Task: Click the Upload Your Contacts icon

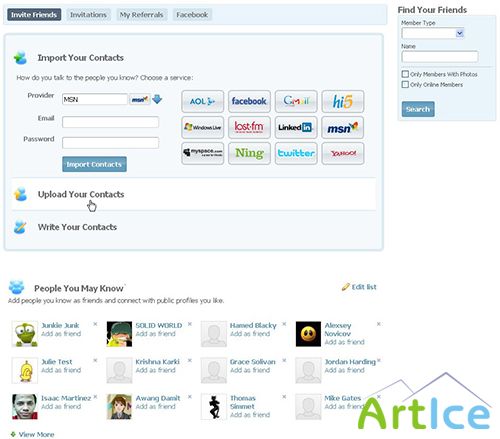Action: (20, 194)
